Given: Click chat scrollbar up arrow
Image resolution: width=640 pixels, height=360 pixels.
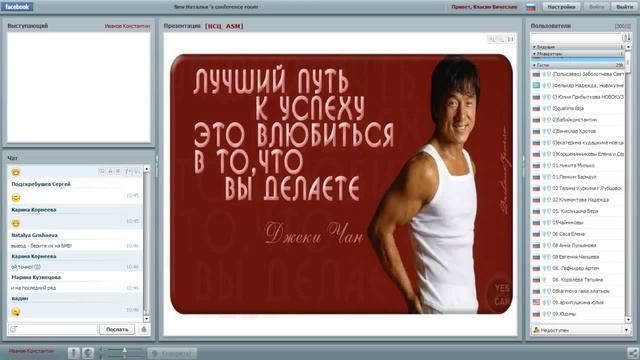Looking at the screenshot, I should point(147,169).
